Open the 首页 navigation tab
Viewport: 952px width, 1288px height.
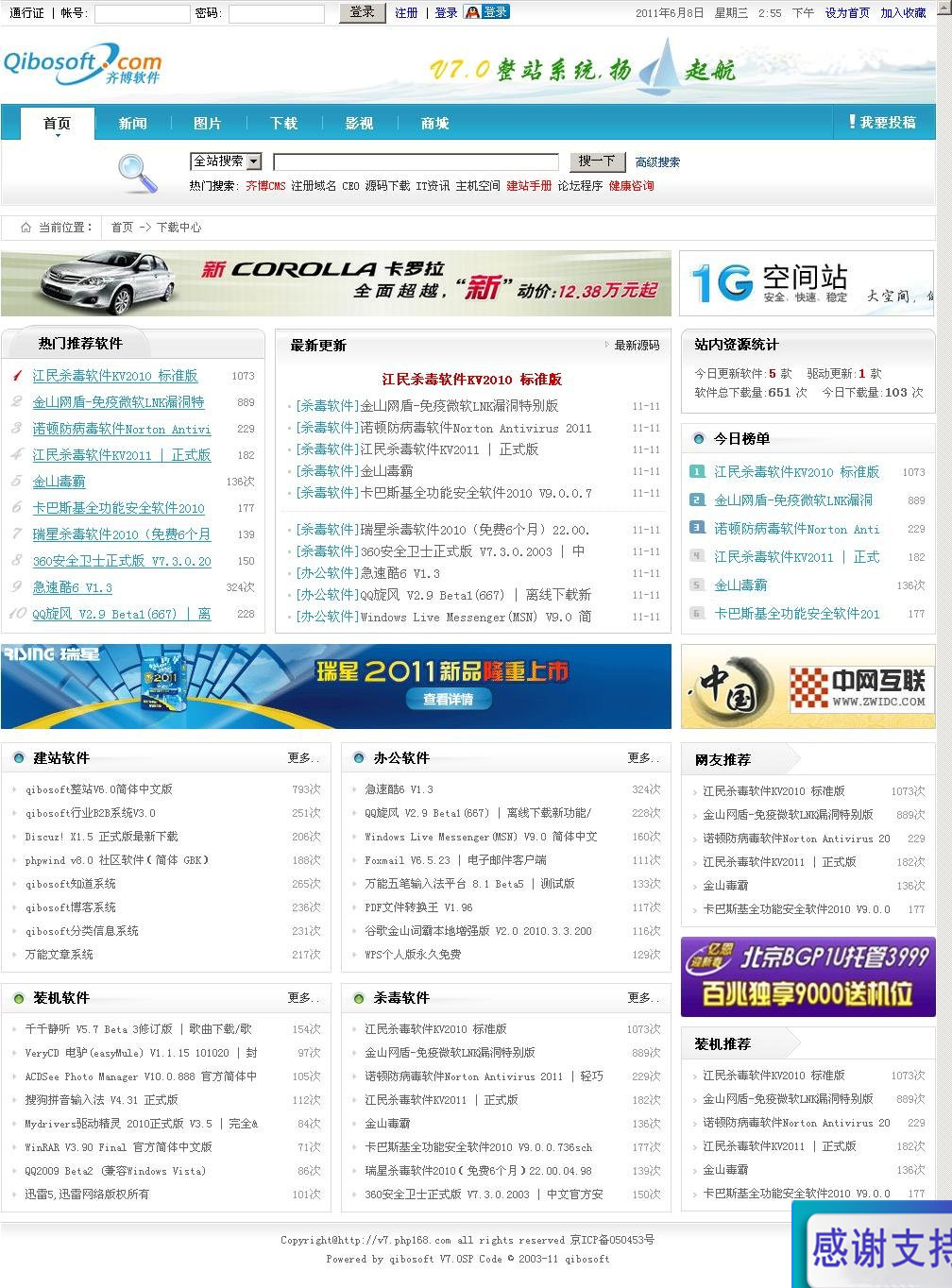point(57,124)
